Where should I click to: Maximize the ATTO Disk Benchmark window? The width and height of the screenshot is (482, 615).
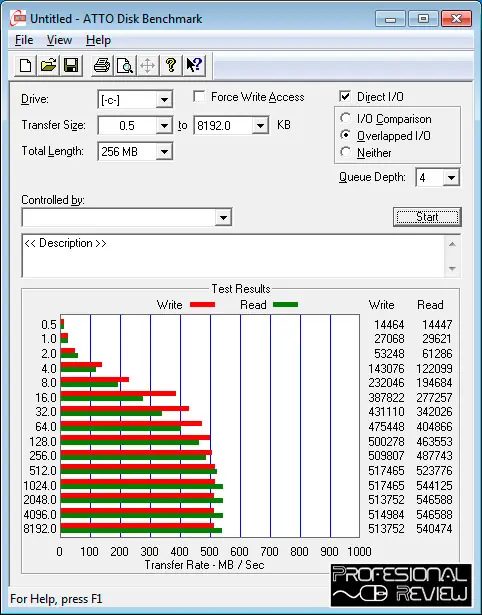423,18
